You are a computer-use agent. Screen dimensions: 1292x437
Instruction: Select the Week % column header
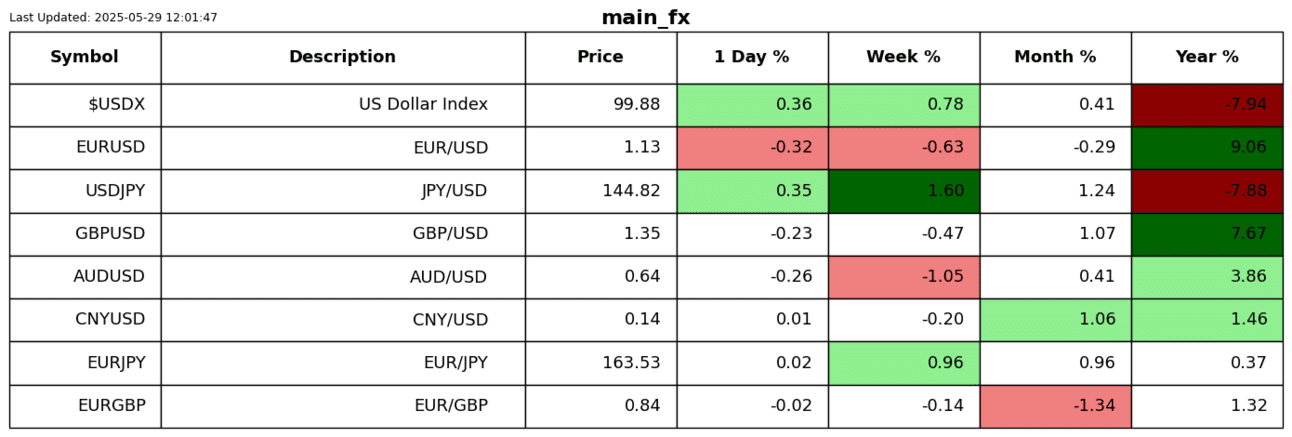[903, 57]
